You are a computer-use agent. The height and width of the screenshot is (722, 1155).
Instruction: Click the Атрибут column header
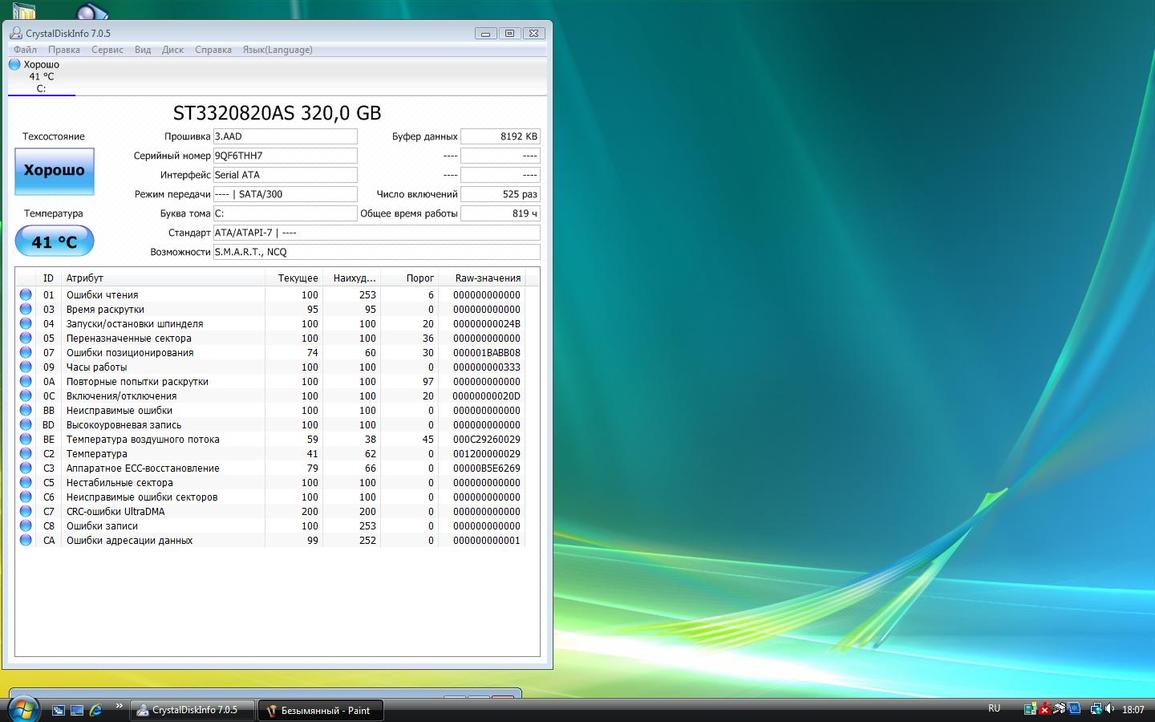[x=163, y=278]
